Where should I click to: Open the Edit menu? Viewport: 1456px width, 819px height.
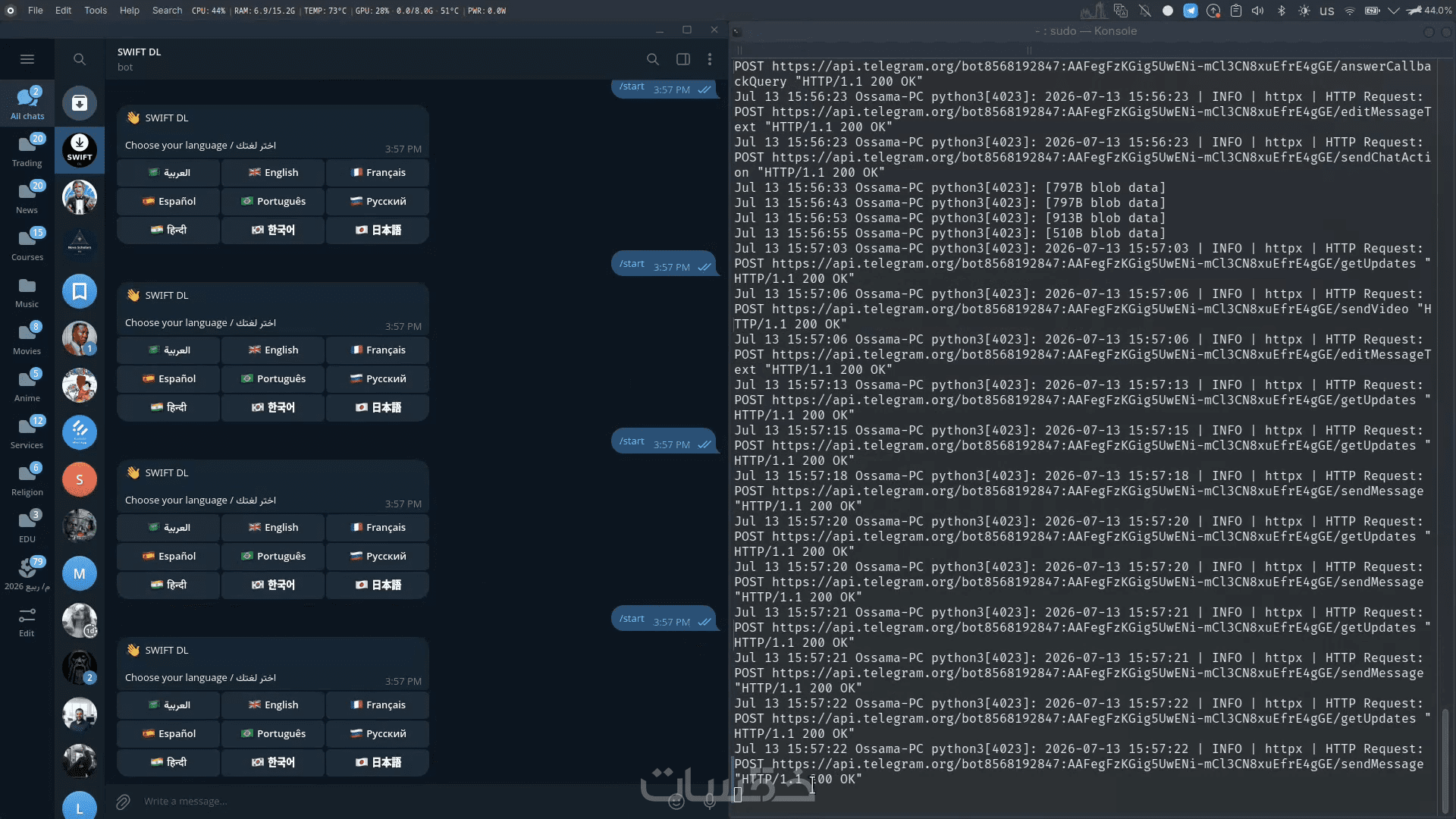pos(64,11)
